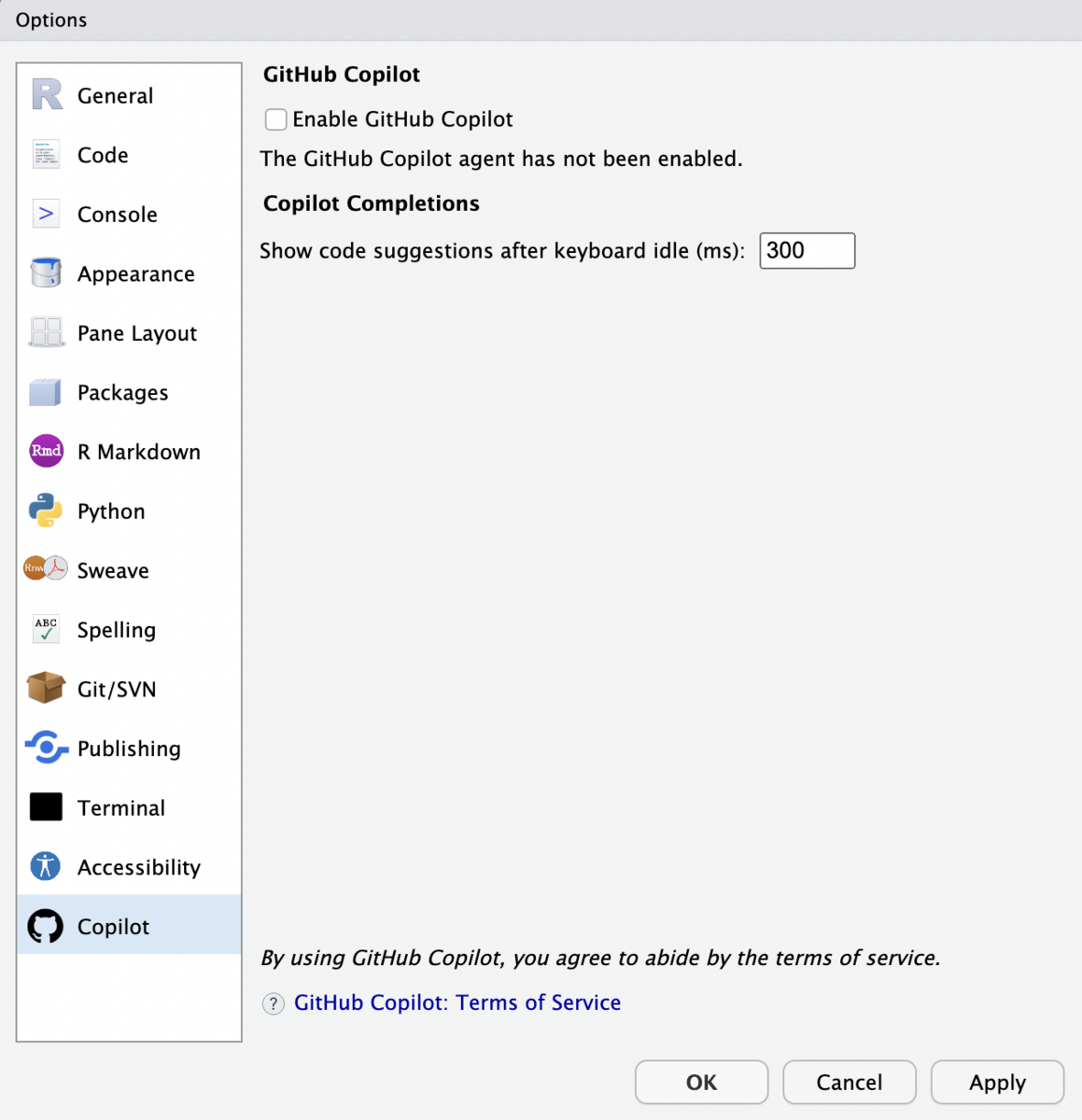Click the Sweave Rnw PDF icon
Screen dimensions: 1082x1120
pos(46,568)
